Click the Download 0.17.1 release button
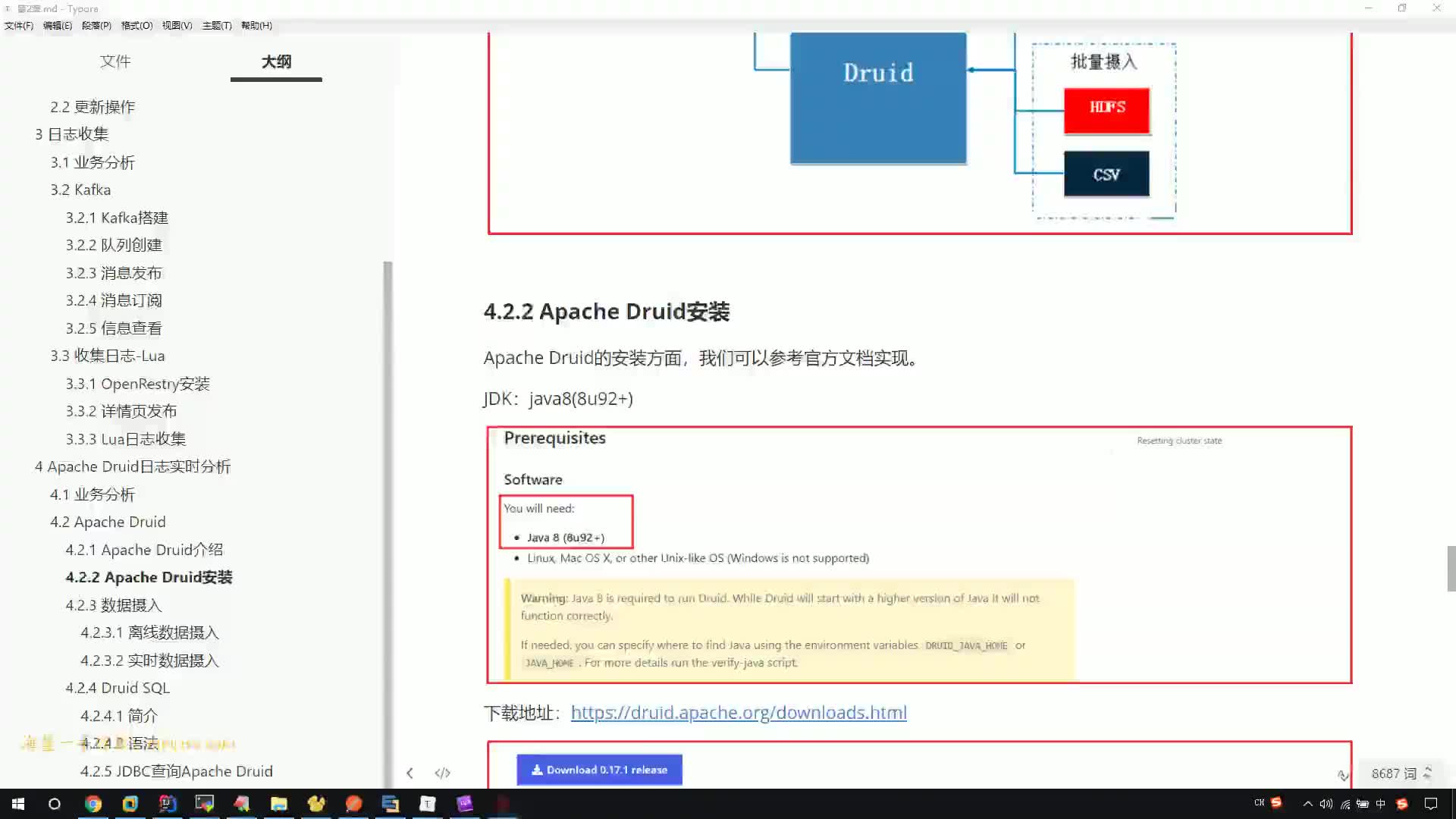 click(x=599, y=770)
